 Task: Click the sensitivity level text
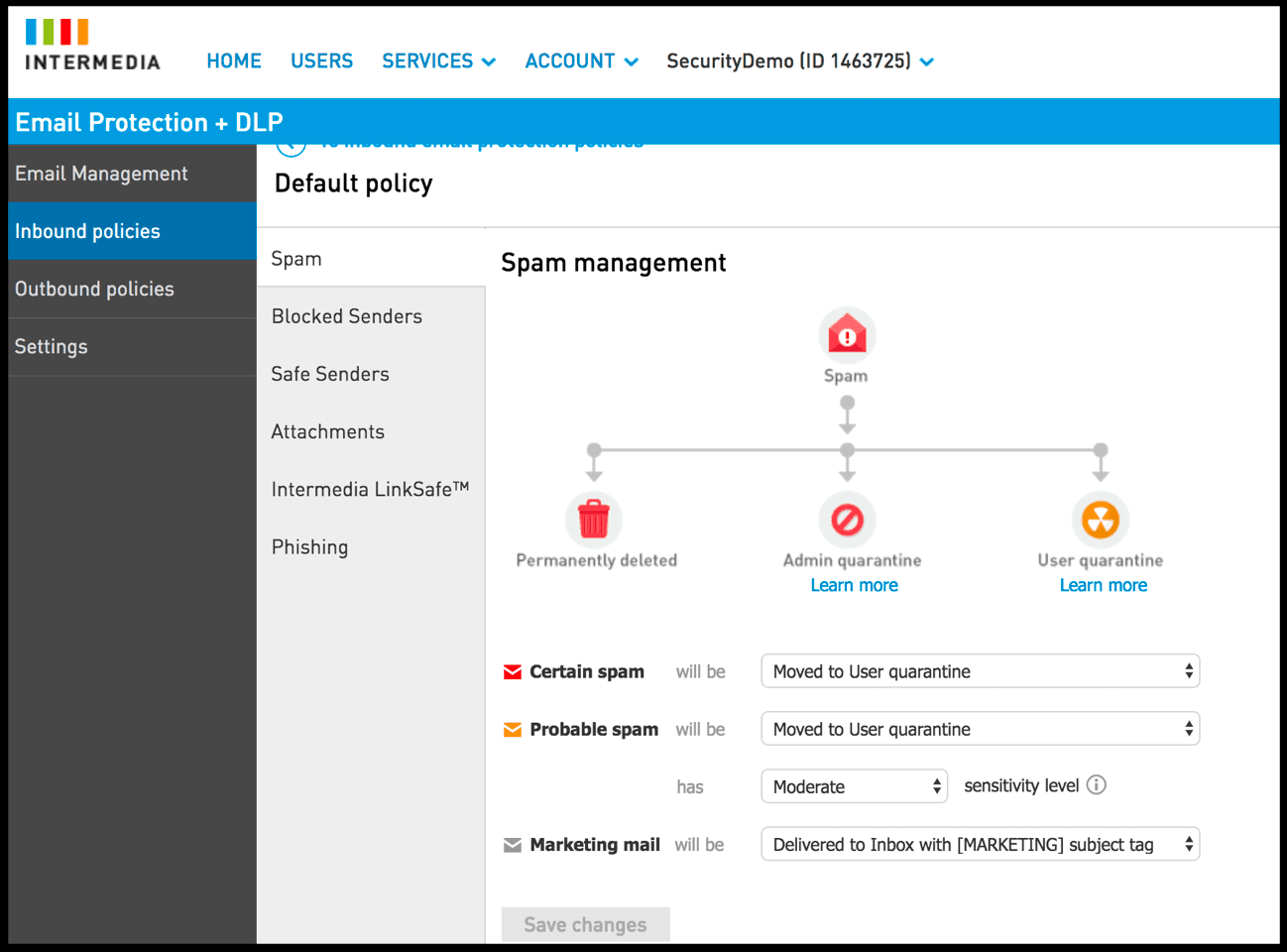(x=1021, y=785)
